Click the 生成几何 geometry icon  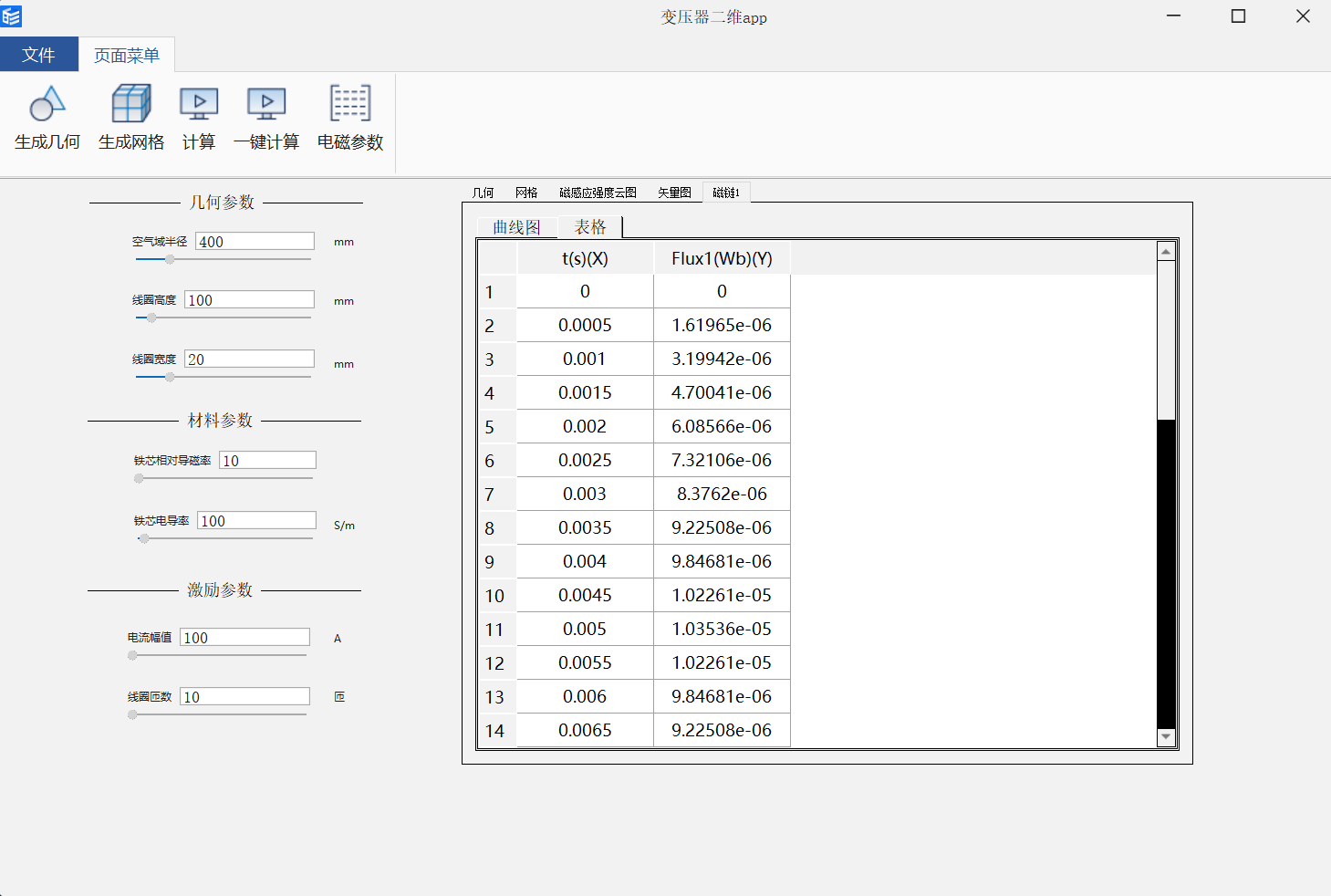click(x=47, y=104)
